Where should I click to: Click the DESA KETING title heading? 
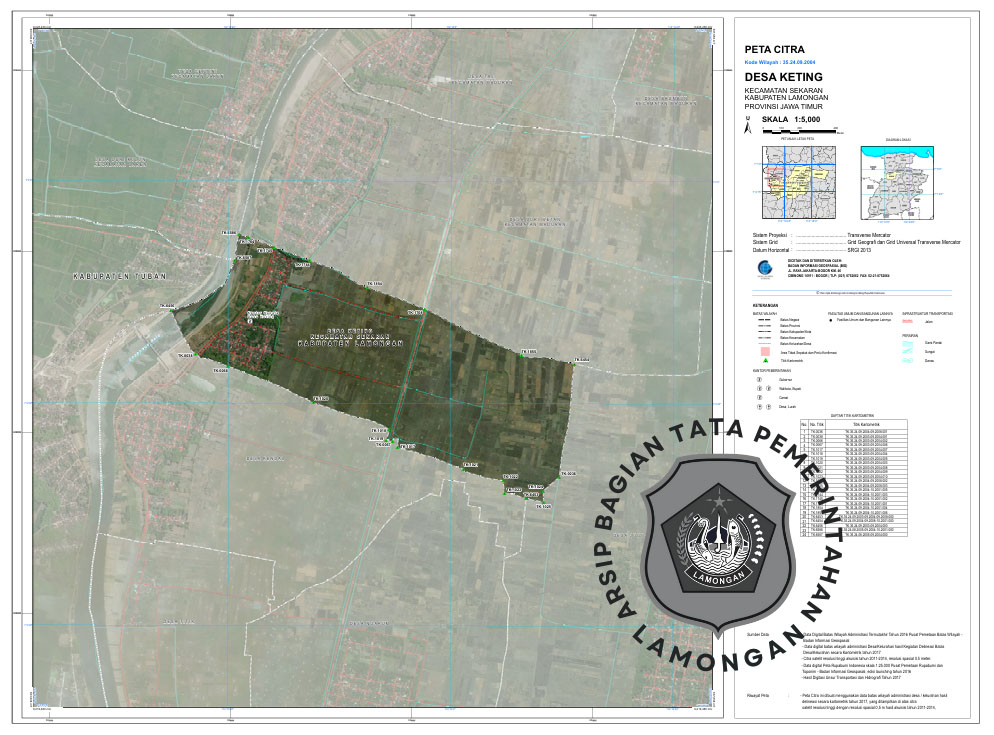pos(784,77)
